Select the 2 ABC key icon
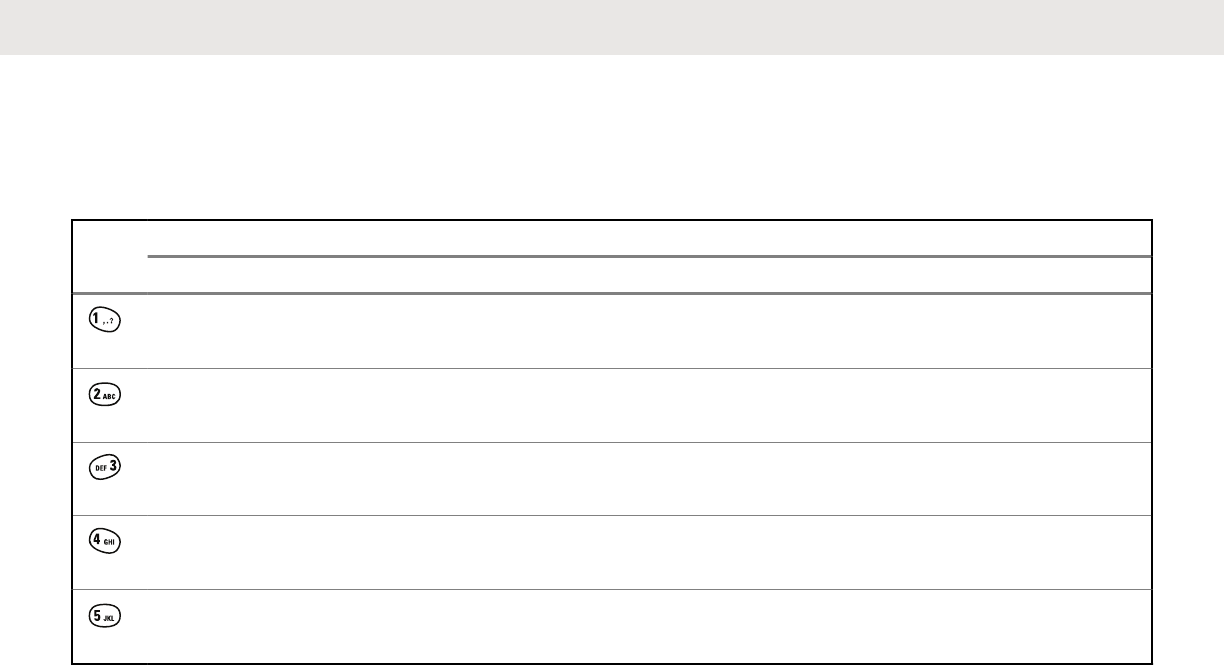This screenshot has height=665, width=1224. click(x=104, y=394)
